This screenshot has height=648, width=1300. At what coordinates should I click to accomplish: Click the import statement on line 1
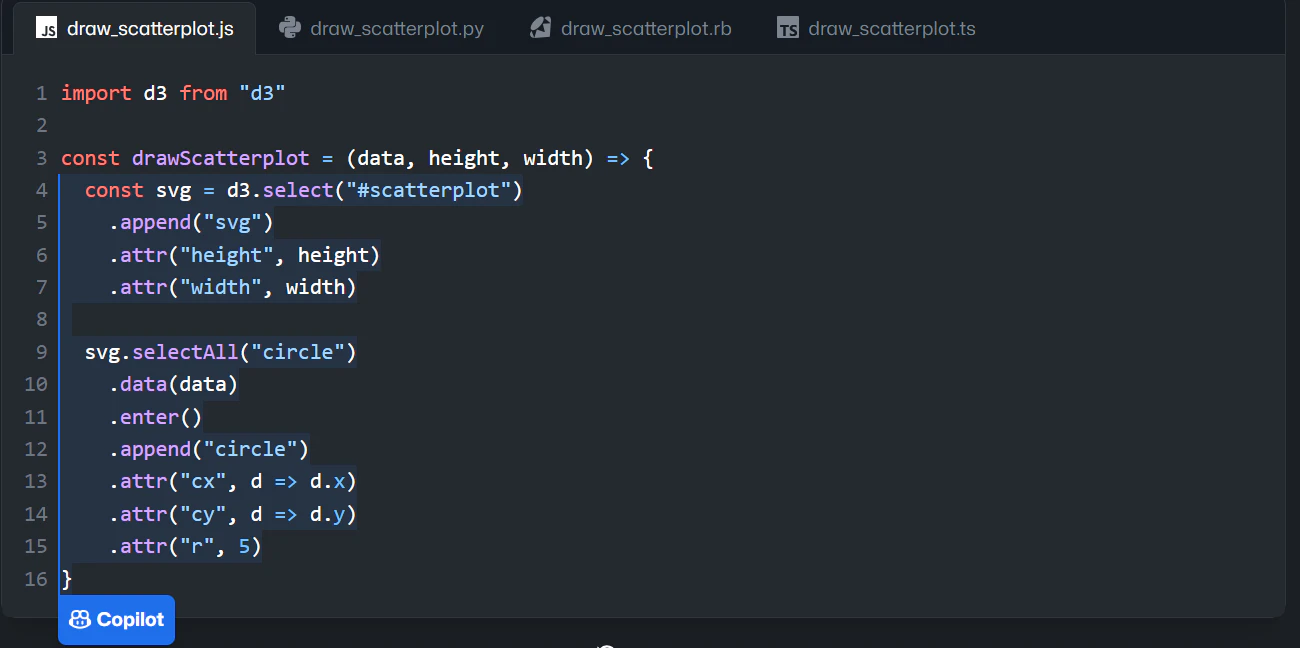pos(96,92)
